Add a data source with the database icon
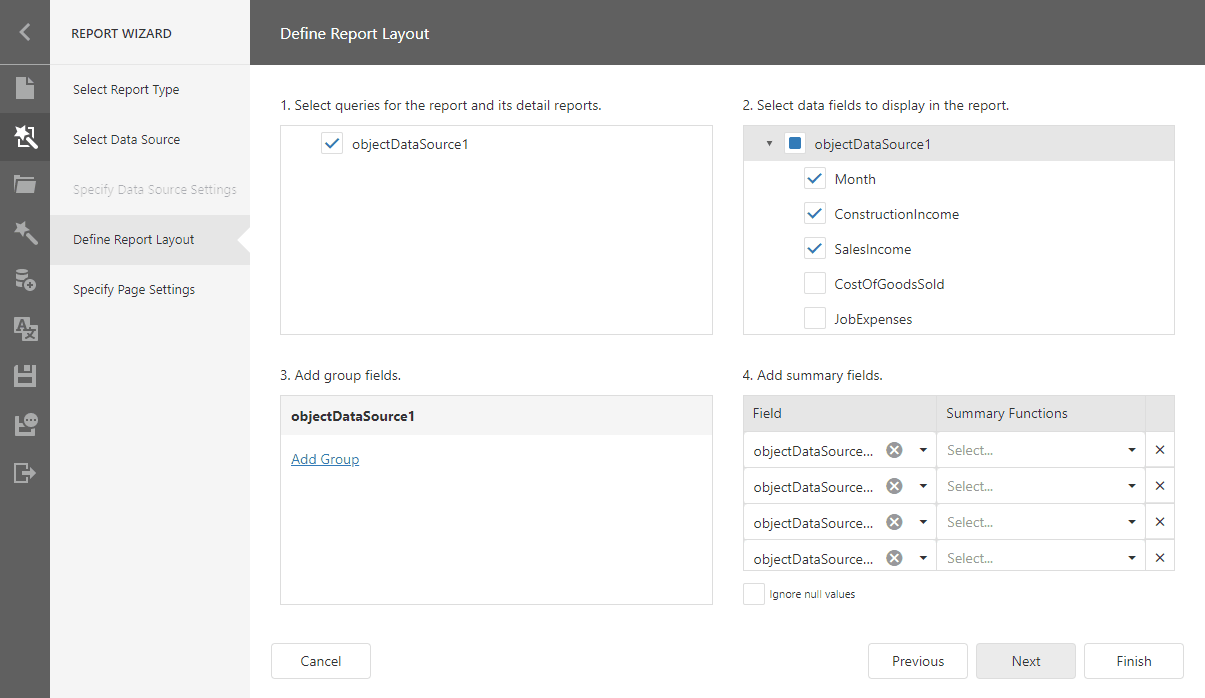 24,280
